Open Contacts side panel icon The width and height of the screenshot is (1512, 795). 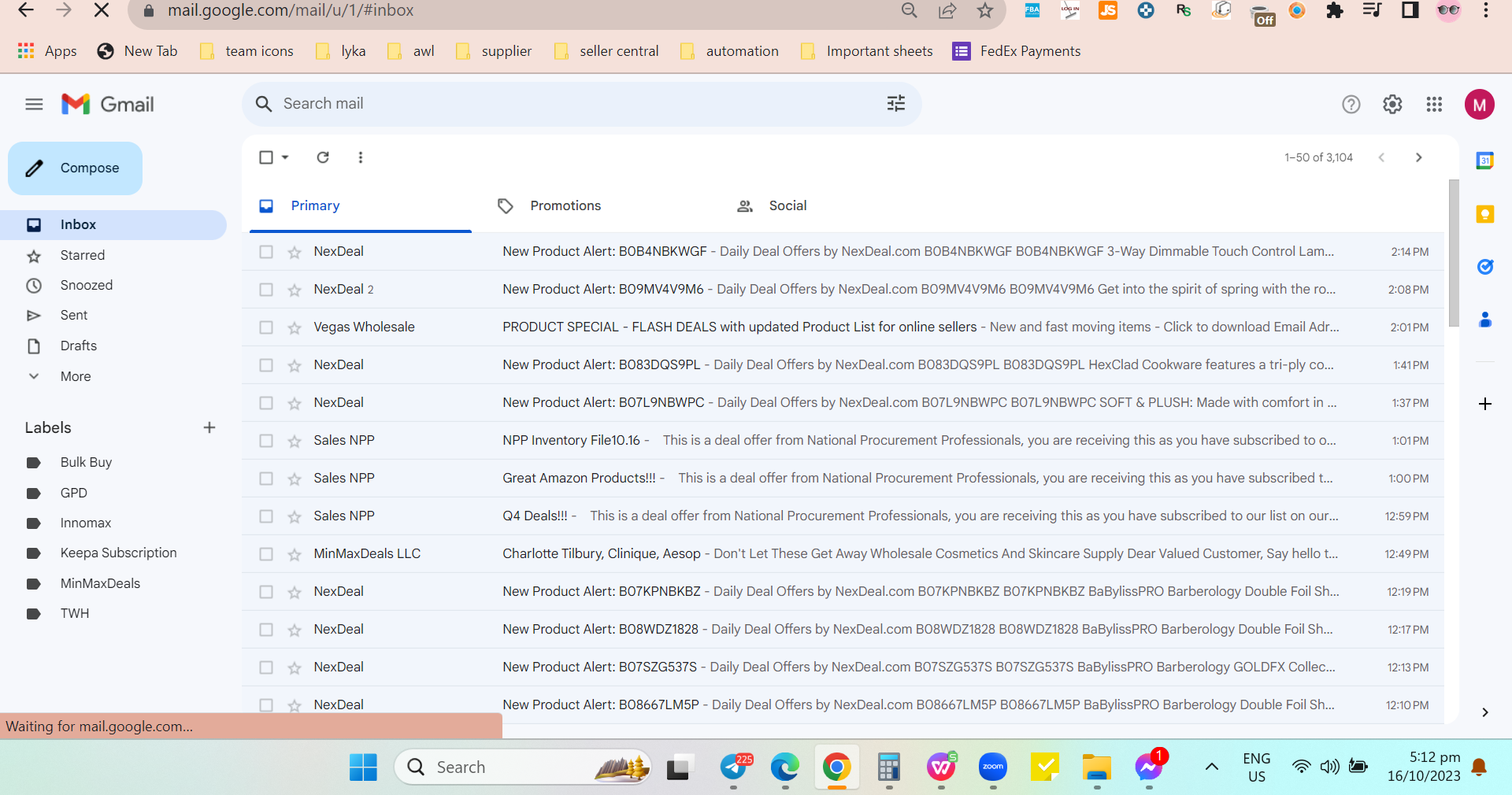point(1485,320)
